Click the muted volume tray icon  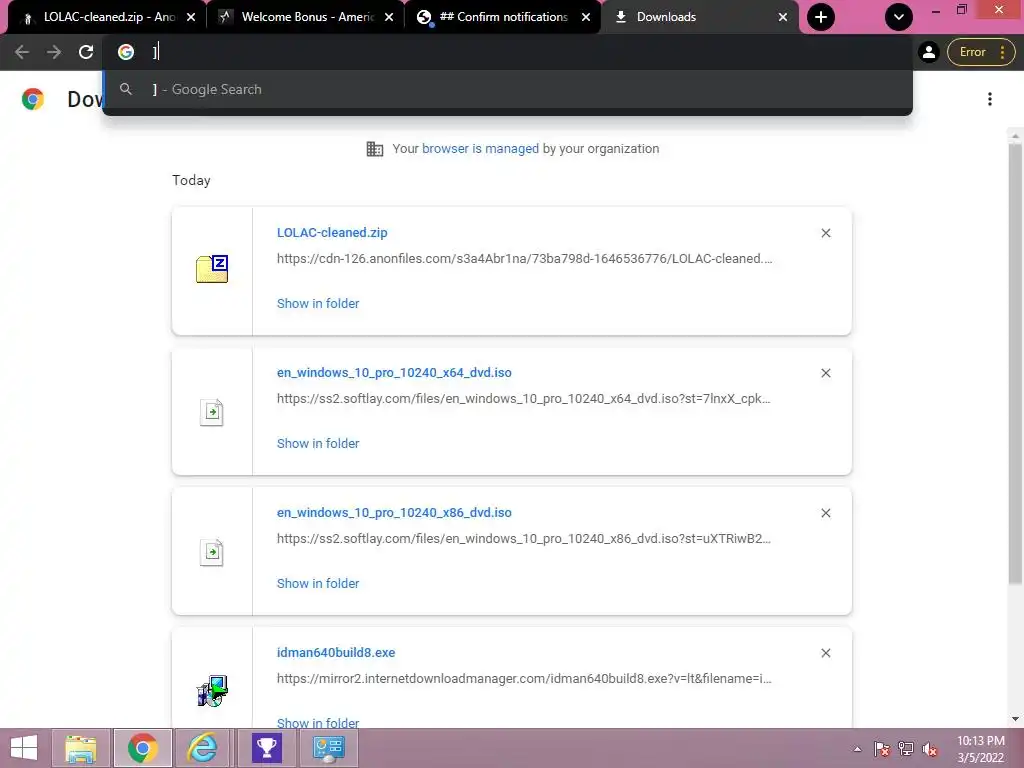click(x=930, y=749)
